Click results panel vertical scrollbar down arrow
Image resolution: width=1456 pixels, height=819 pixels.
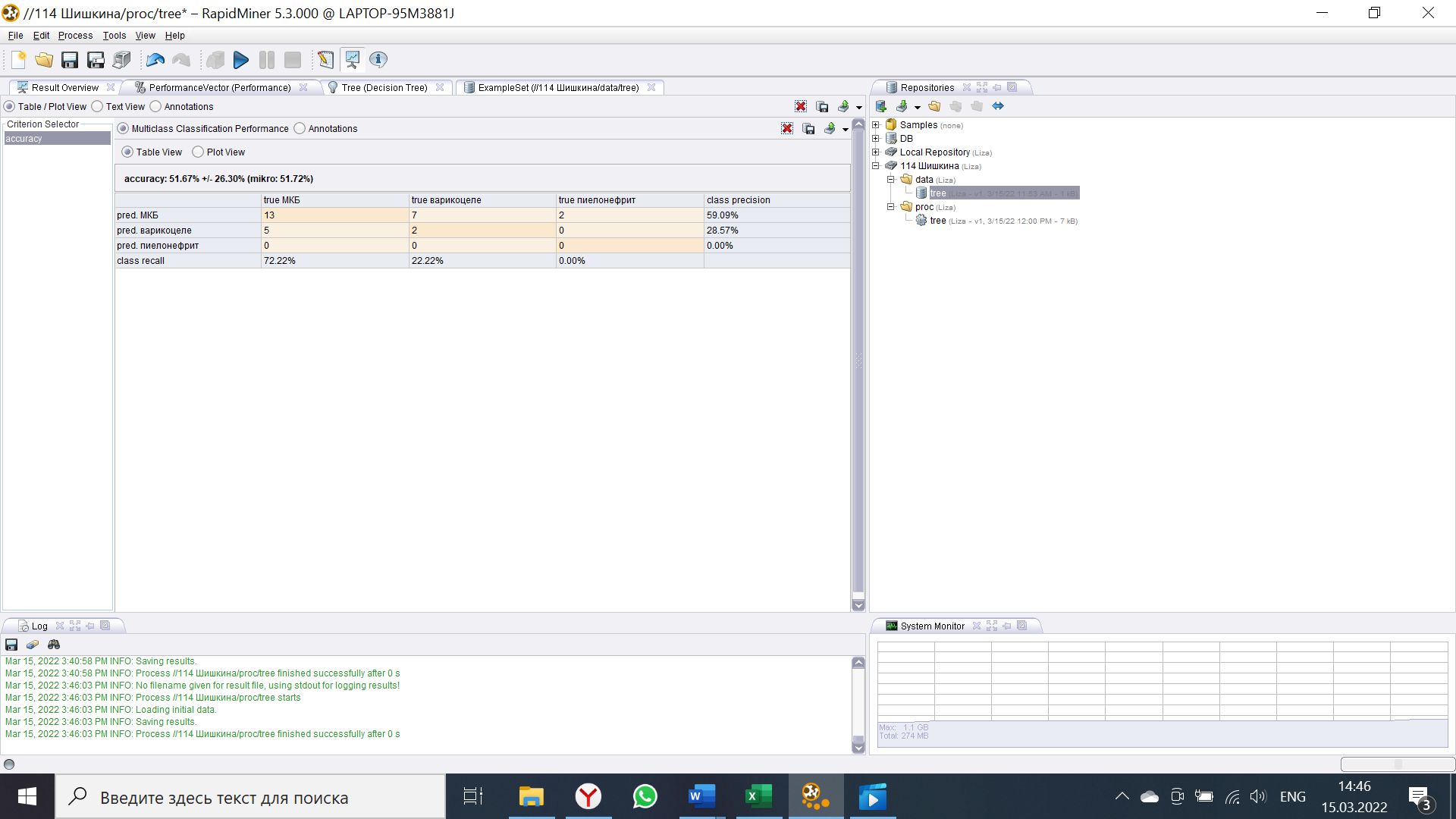pyautogui.click(x=858, y=605)
